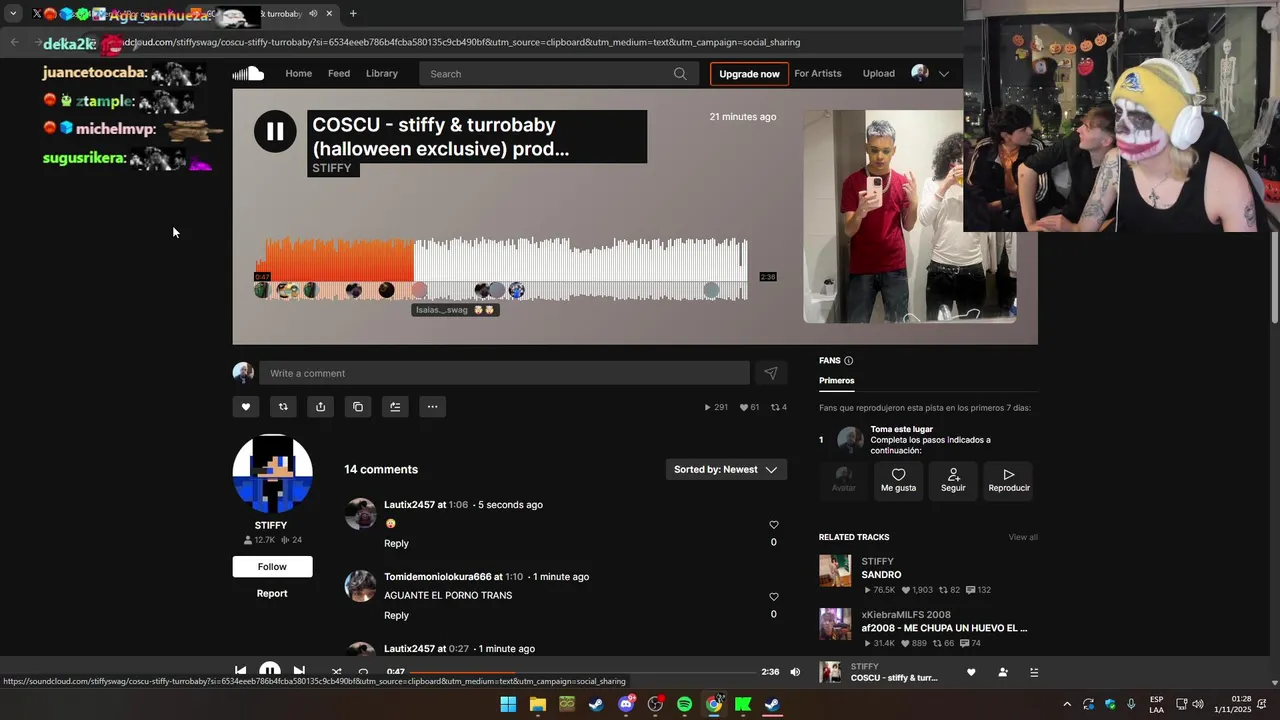This screenshot has height=720, width=1280.
Task: Click the Follow button under STIFFY
Action: [x=272, y=567]
